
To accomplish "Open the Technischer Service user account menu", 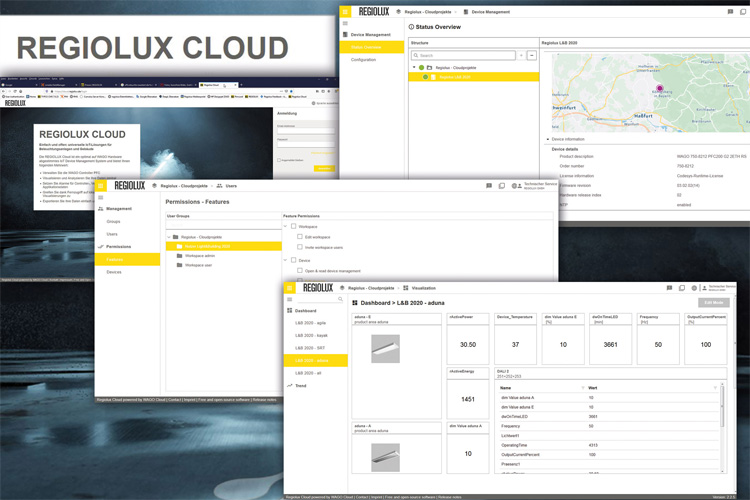I will (540, 186).
